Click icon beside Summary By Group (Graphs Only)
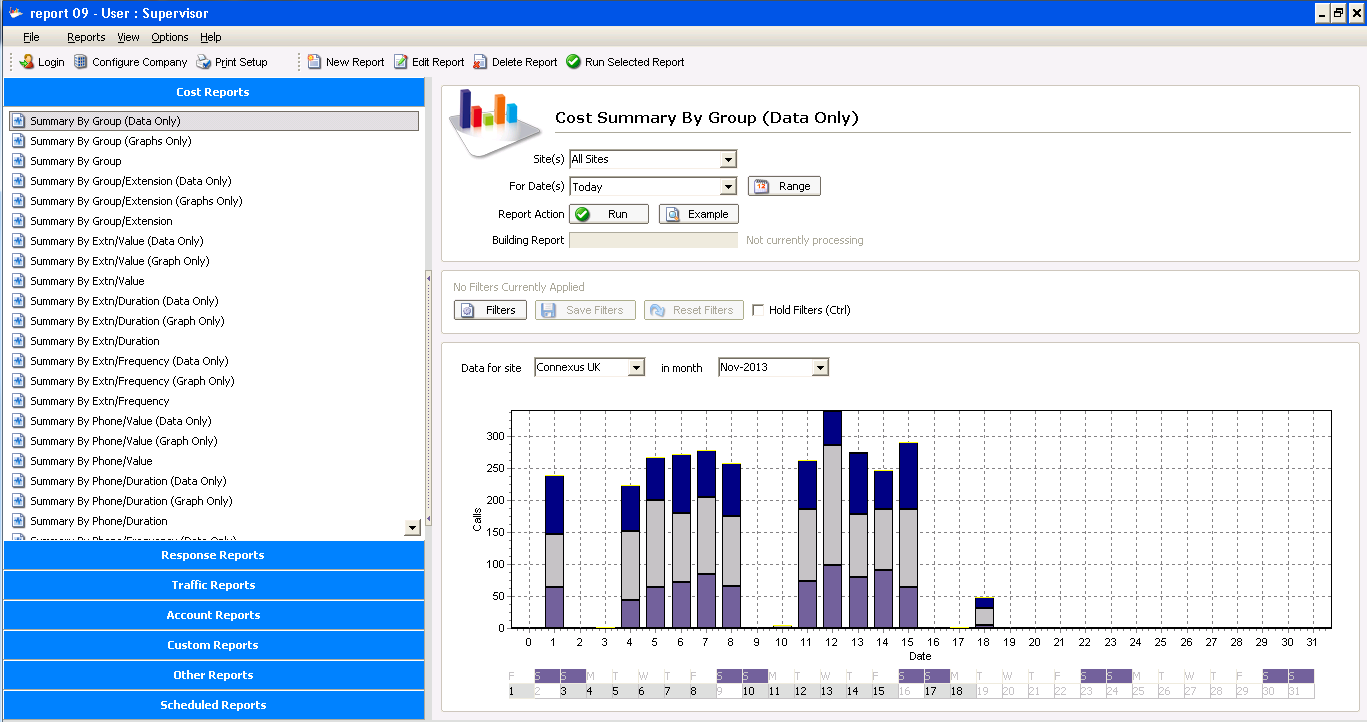The width and height of the screenshot is (1367, 722). coord(18,141)
